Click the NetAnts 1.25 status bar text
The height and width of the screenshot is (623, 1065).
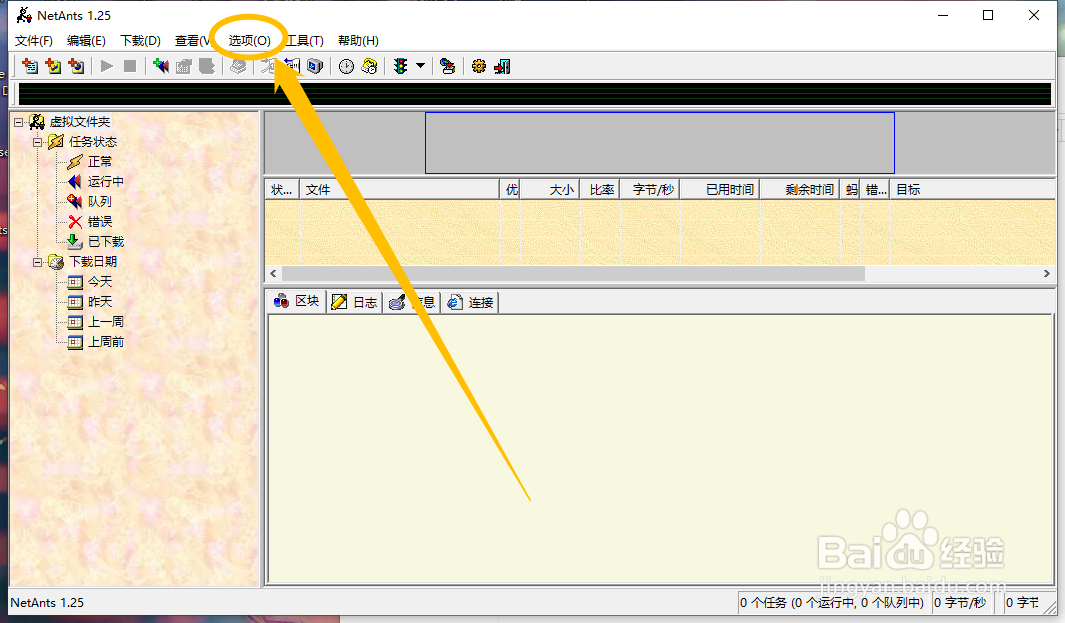pos(47,603)
